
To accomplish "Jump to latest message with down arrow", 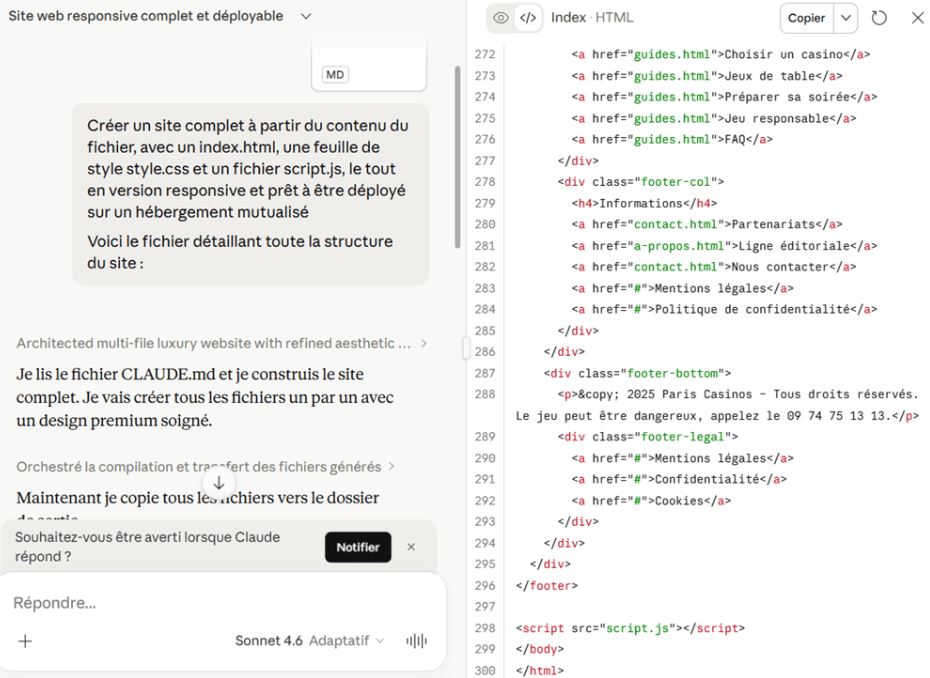I will coord(219,483).
